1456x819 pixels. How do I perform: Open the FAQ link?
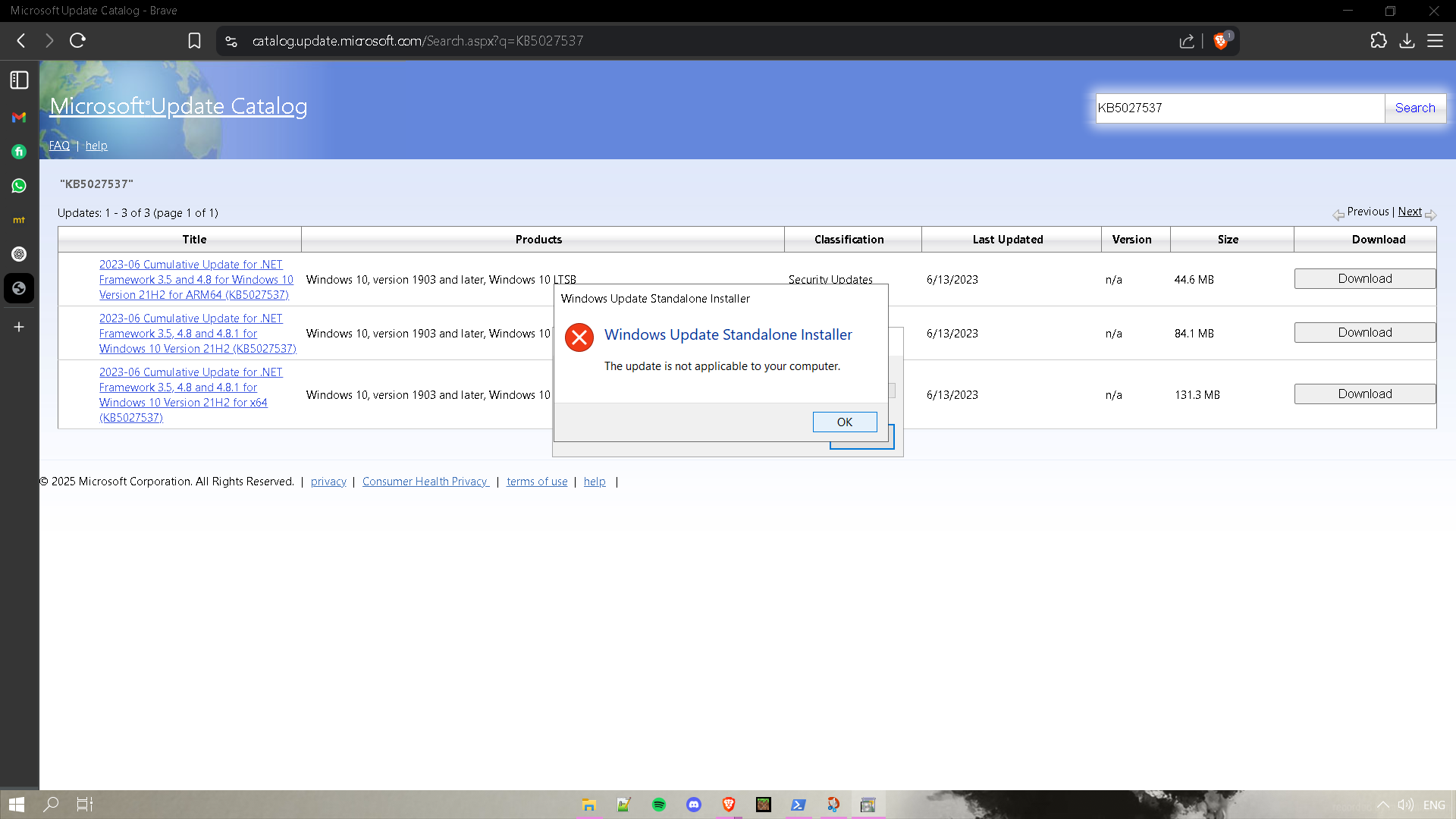(x=59, y=146)
